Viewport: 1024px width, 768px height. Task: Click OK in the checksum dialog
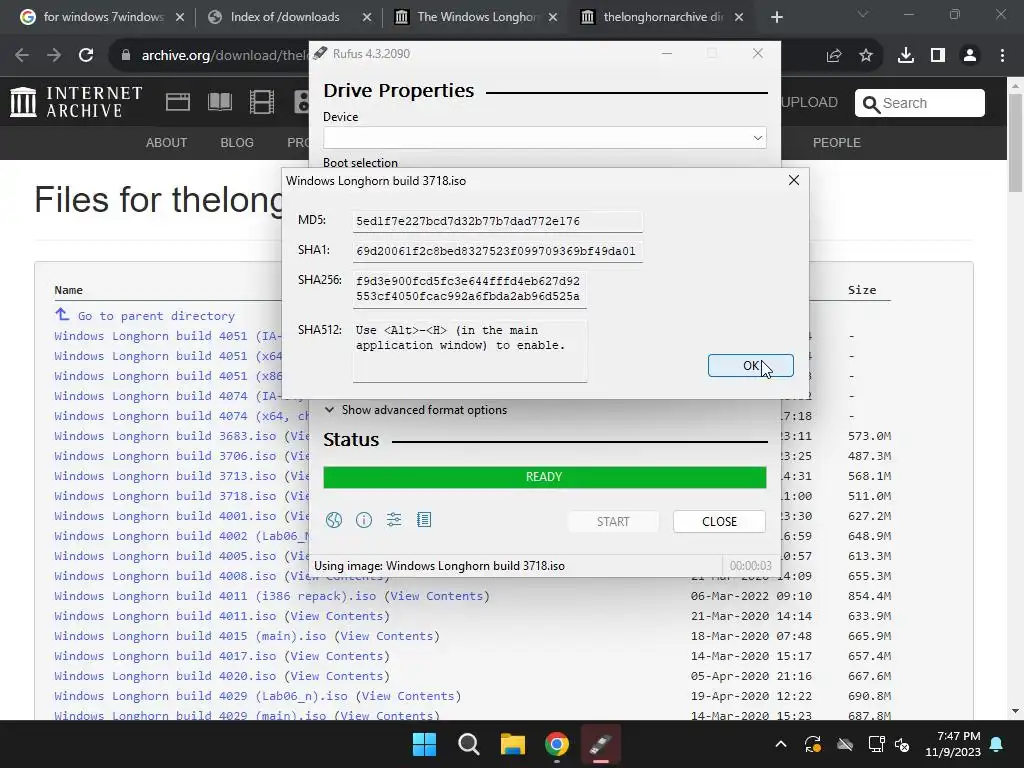[x=750, y=366]
